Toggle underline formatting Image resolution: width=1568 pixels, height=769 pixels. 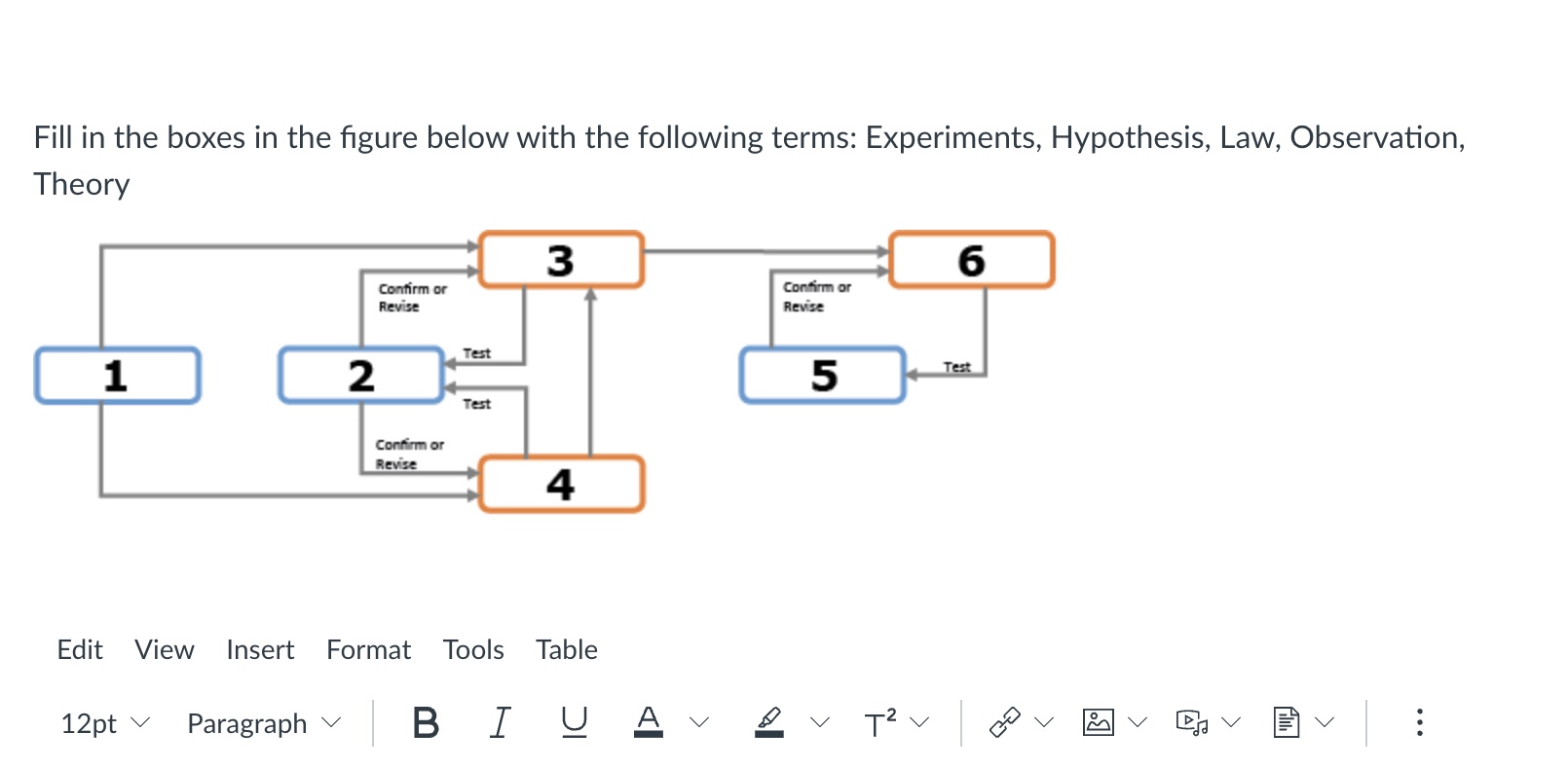click(x=575, y=722)
